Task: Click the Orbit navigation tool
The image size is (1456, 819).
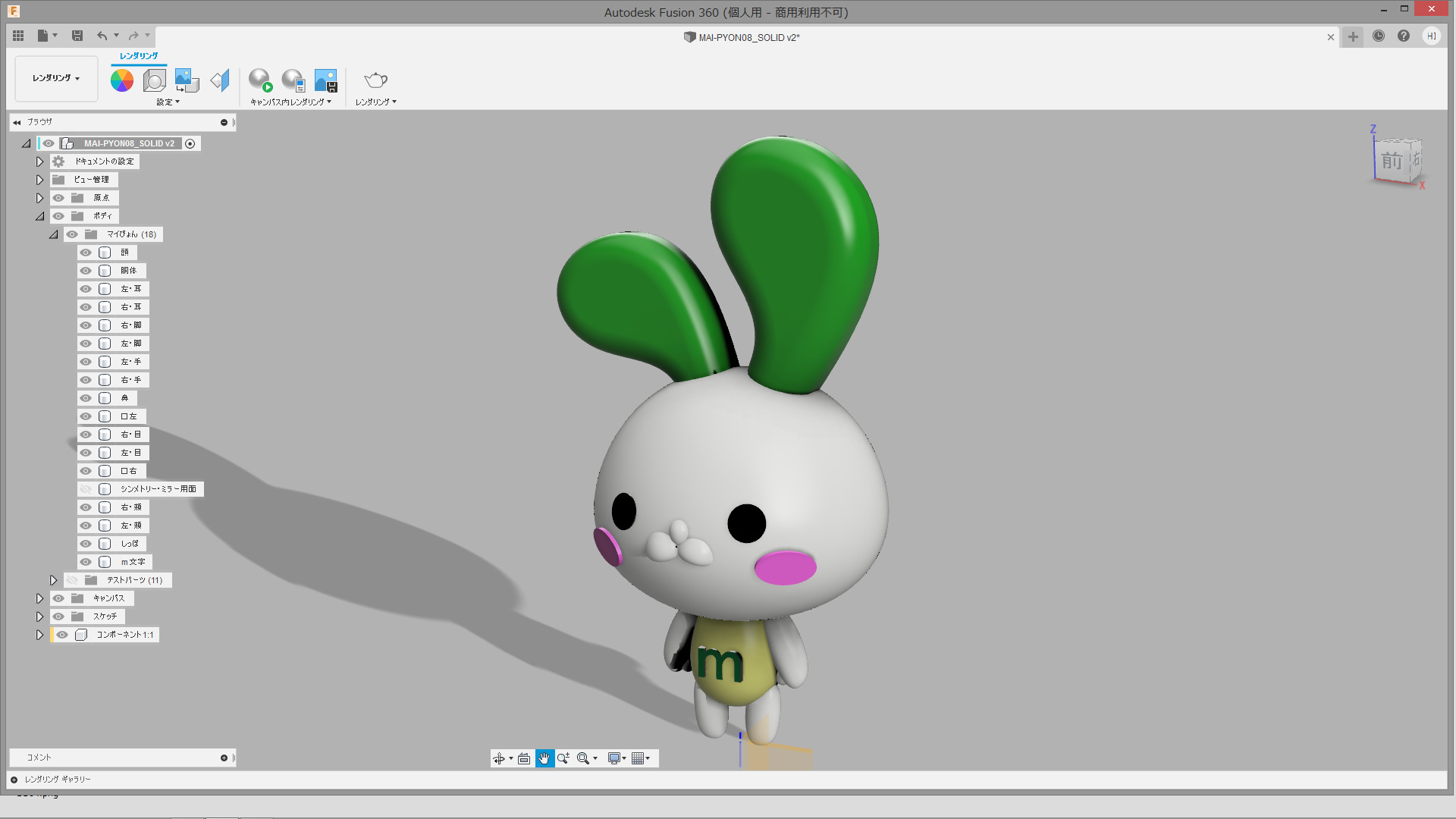Action: [499, 758]
